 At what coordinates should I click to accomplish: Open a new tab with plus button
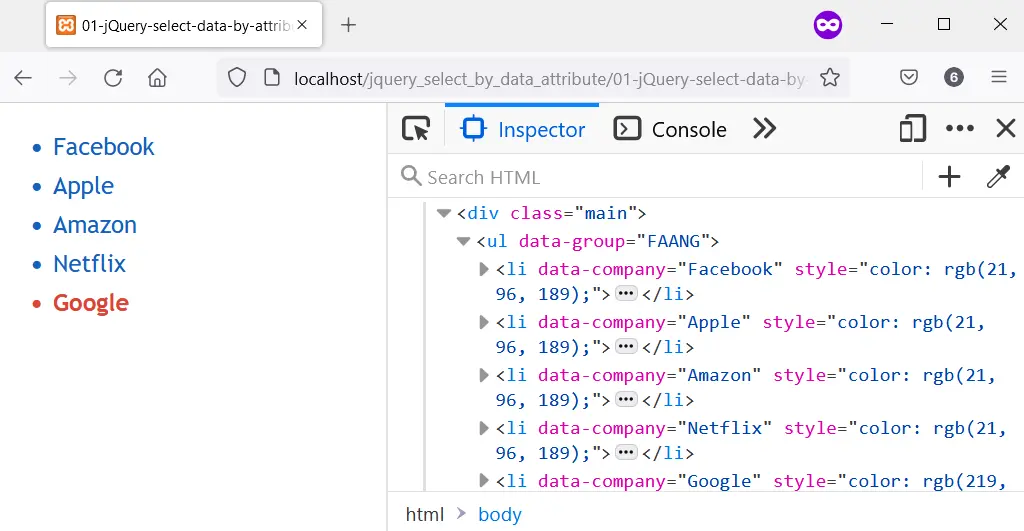(x=349, y=25)
